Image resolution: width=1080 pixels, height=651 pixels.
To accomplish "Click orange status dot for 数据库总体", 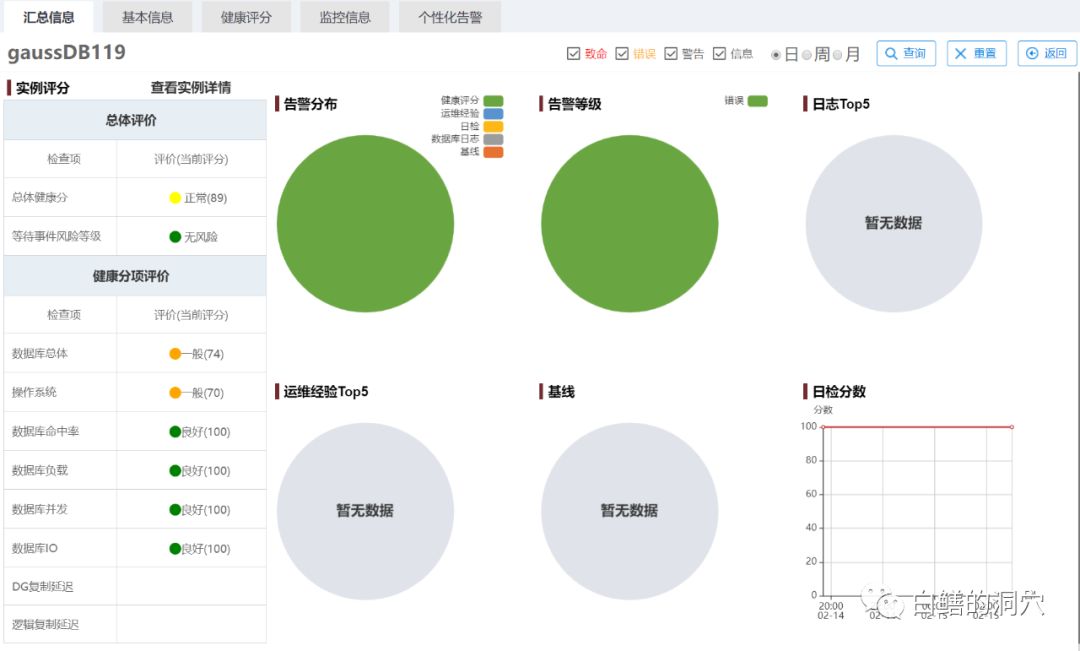I will pyautogui.click(x=175, y=353).
